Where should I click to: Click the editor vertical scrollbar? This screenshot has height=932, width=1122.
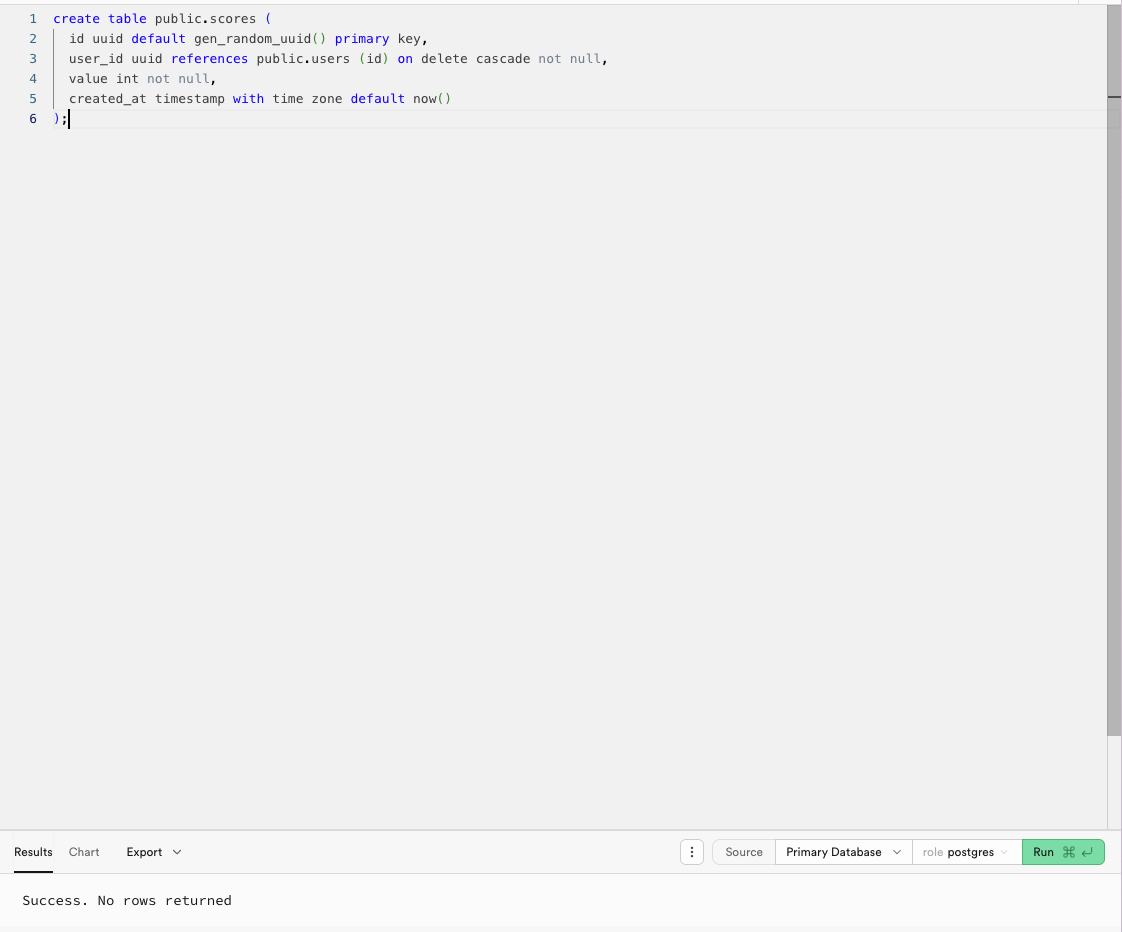1114,372
